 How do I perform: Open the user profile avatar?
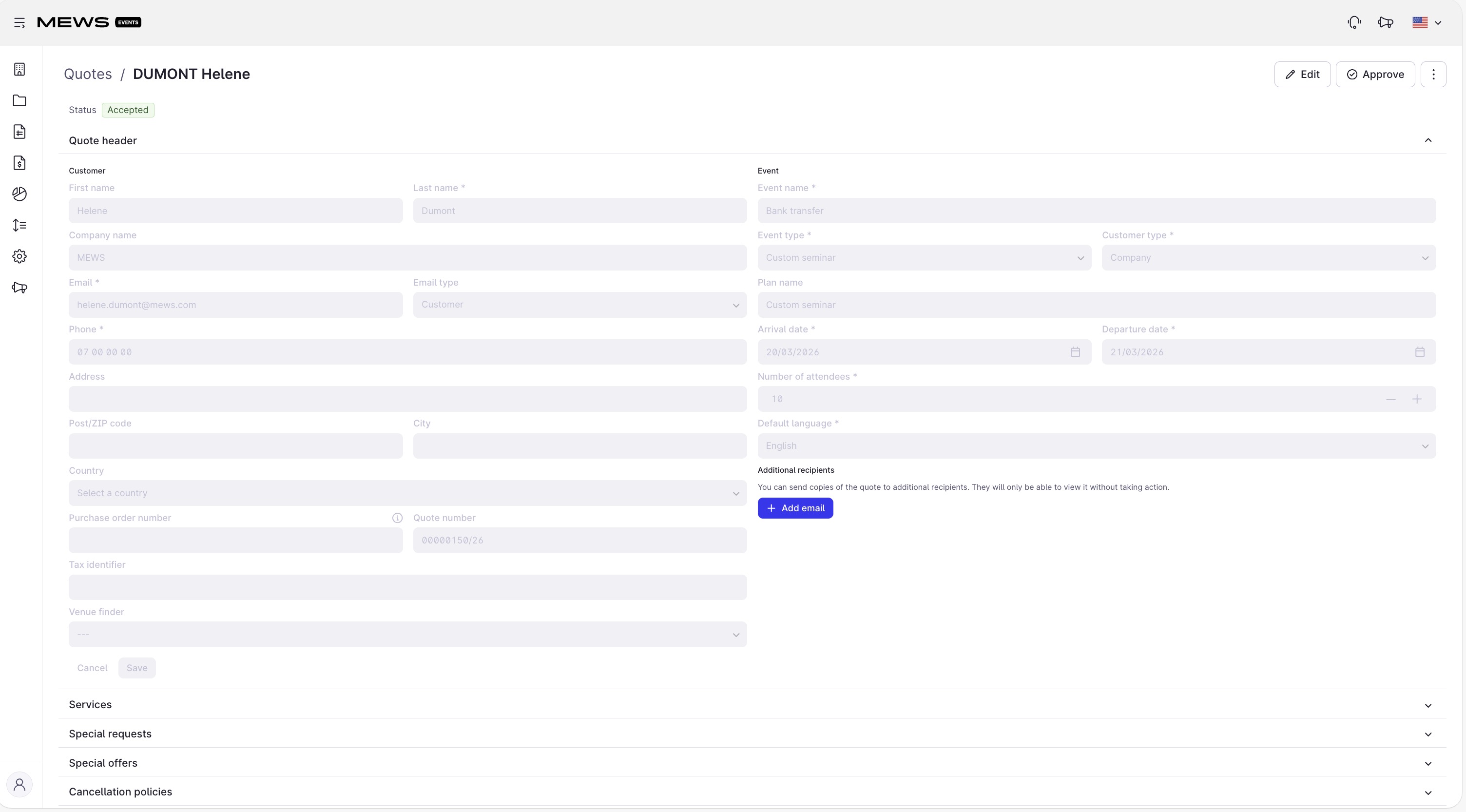click(x=19, y=785)
